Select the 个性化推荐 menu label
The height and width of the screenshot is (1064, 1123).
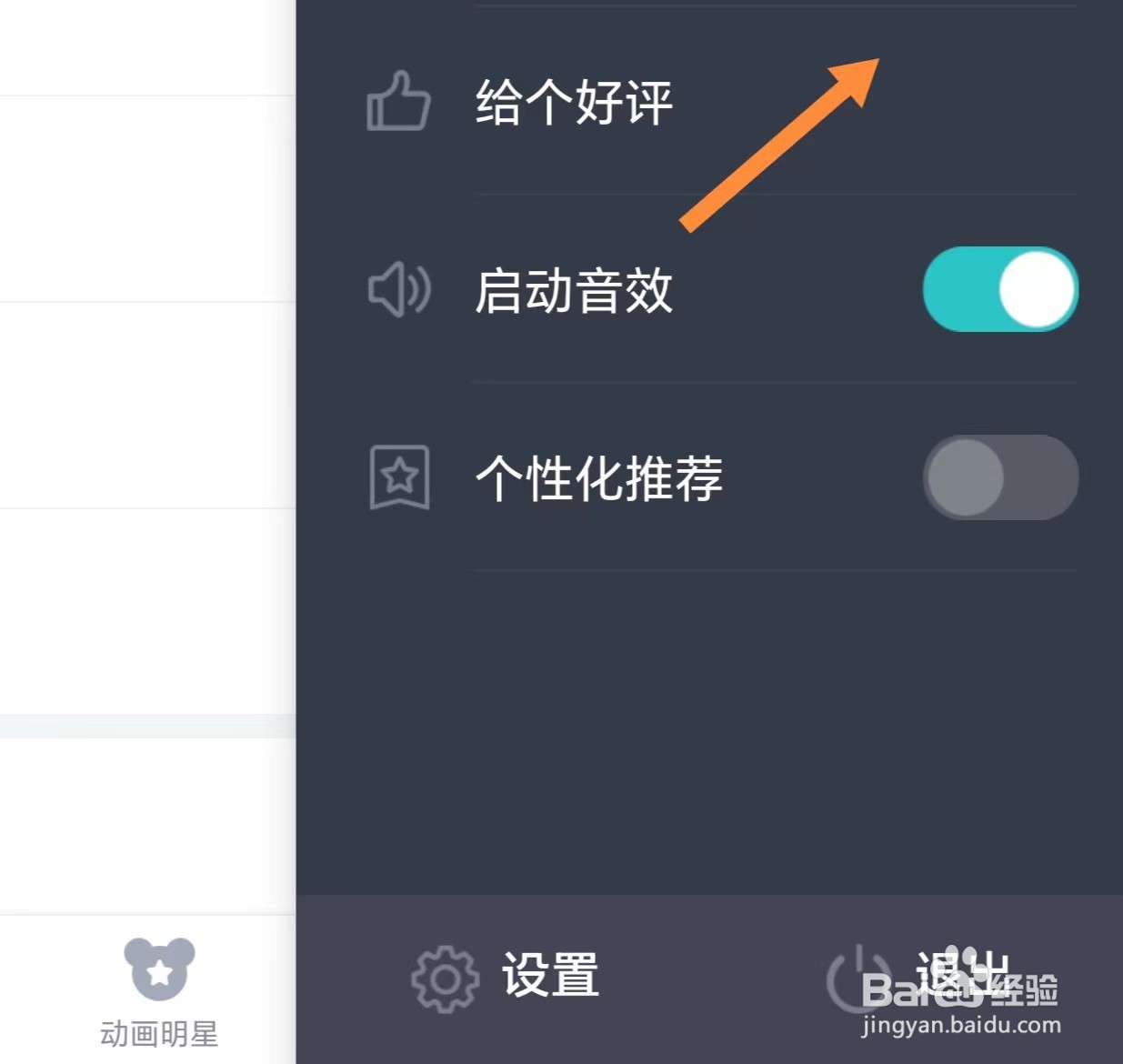click(x=598, y=478)
